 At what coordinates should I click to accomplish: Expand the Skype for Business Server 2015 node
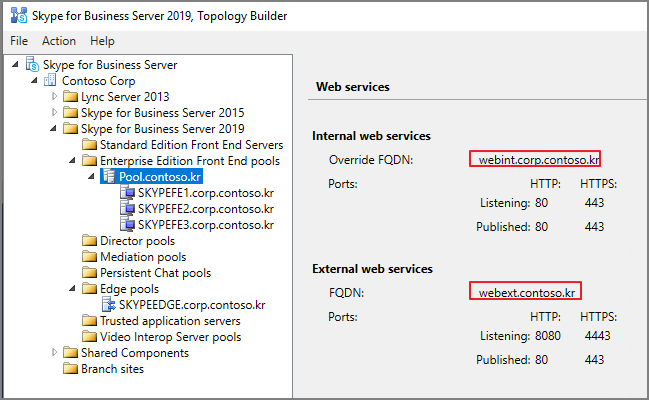54,113
